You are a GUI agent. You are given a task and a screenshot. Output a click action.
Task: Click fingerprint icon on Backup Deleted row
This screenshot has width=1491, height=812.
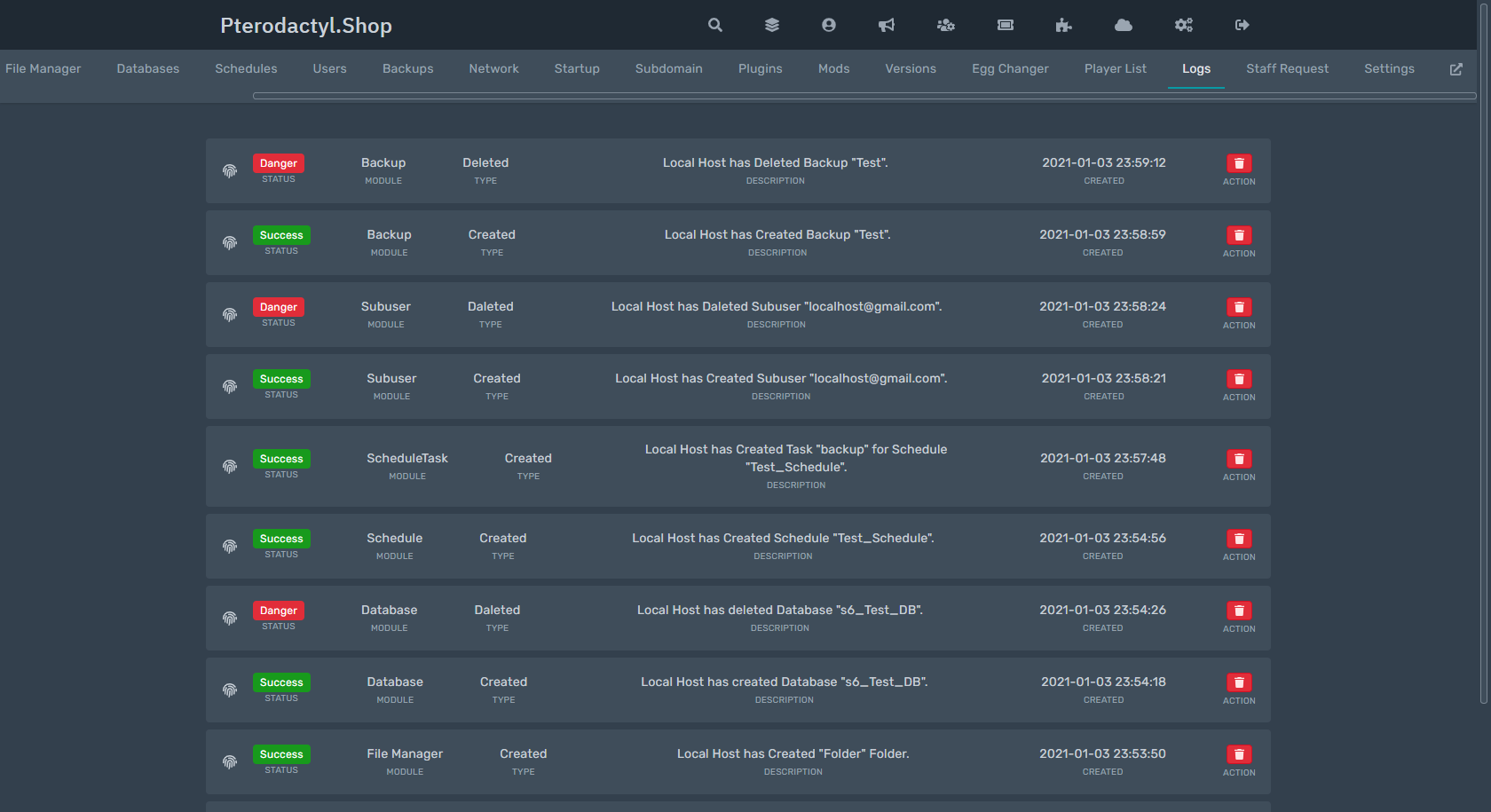point(230,170)
